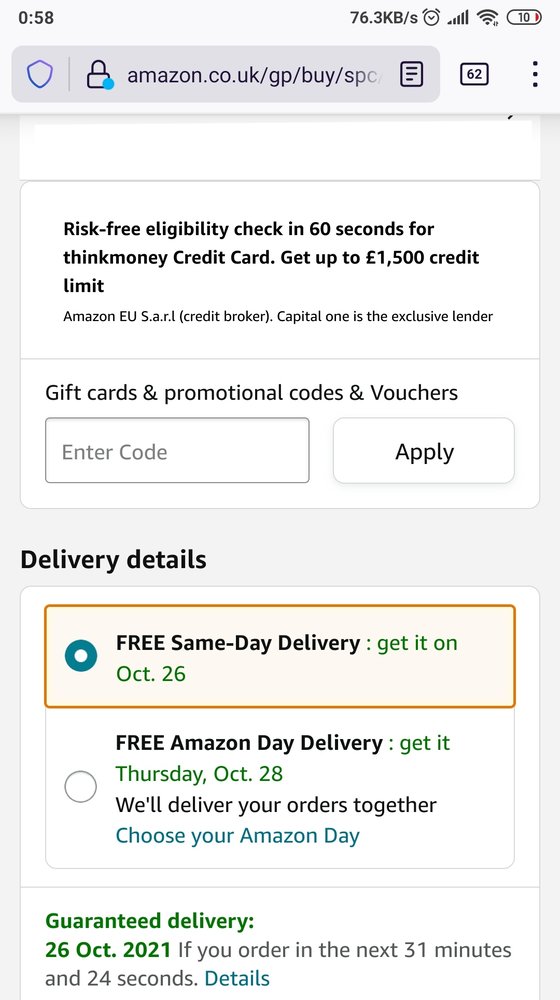
Task: Select FREE Same-Day Delivery radio option
Action: coord(80,656)
